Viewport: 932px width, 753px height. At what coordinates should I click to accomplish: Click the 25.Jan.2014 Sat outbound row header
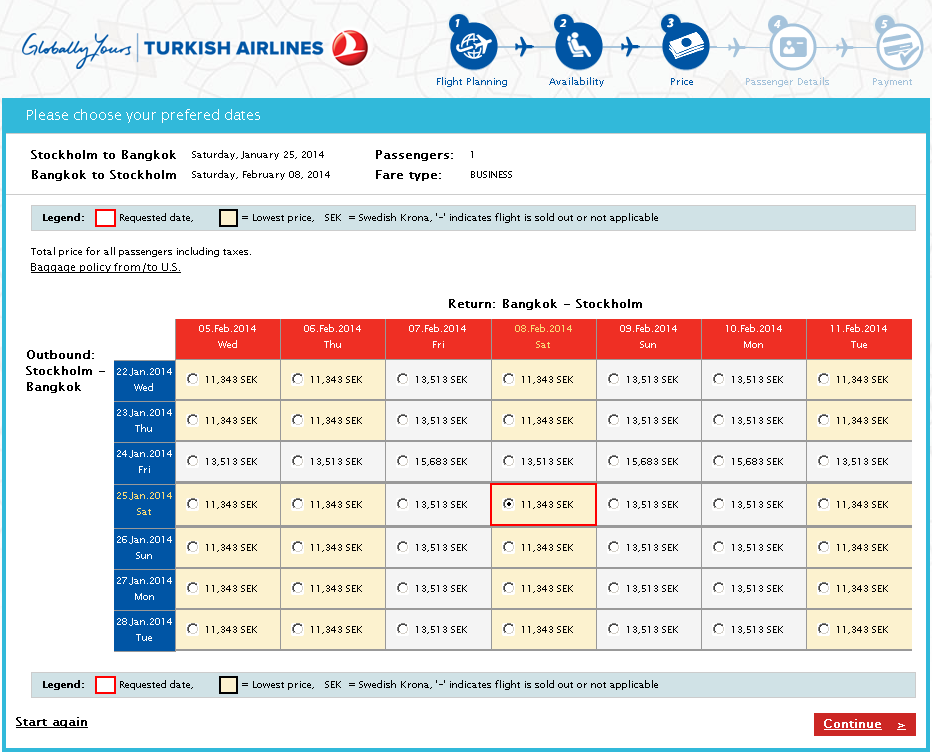point(144,504)
